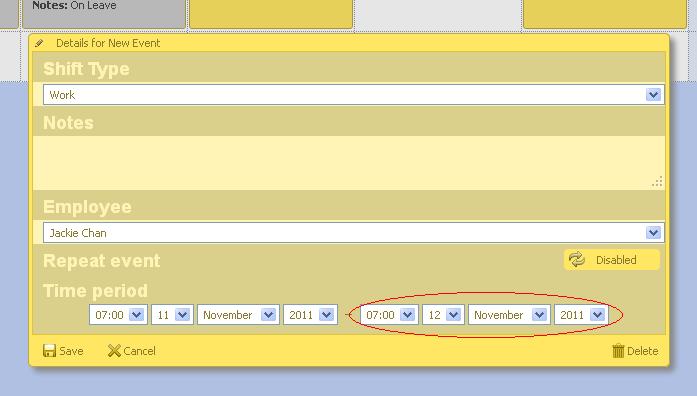The height and width of the screenshot is (396, 697).
Task: Click the repeat arrows icon
Action: click(577, 260)
